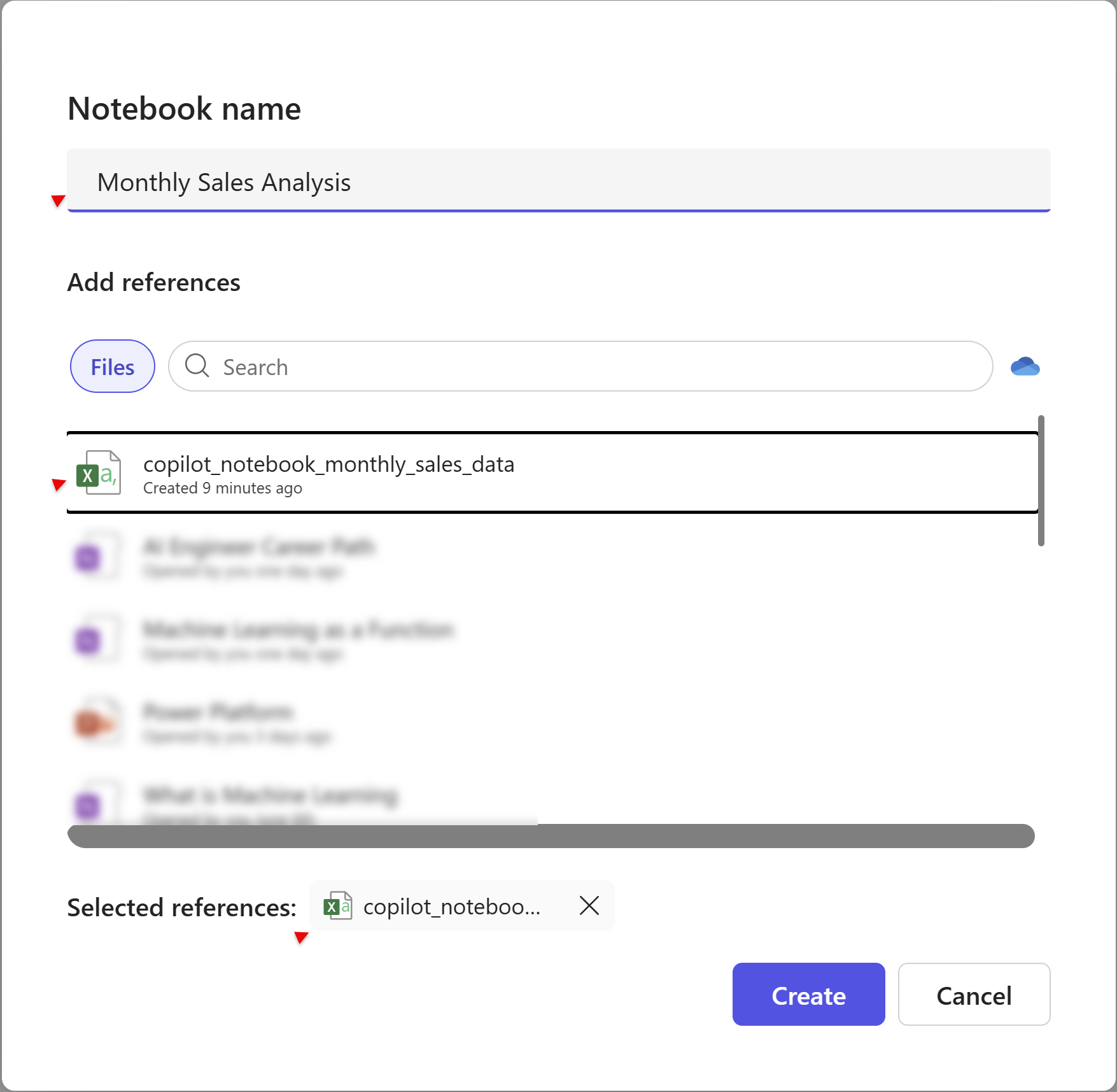Click the icon beside Machine Learning as a Function

(97, 639)
